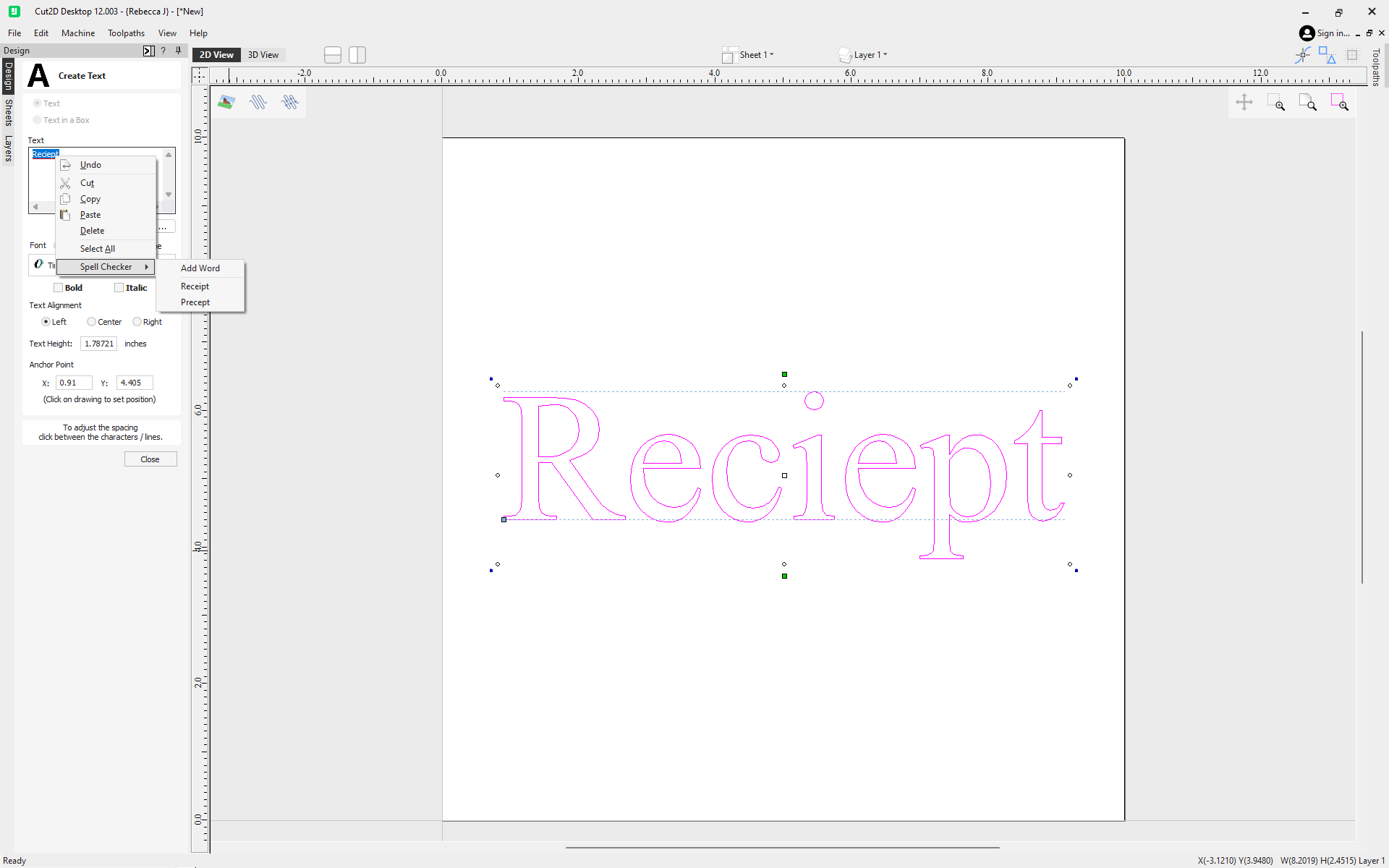1389x868 pixels.
Task: Toggle the Bold checkbox
Action: pos(58,288)
